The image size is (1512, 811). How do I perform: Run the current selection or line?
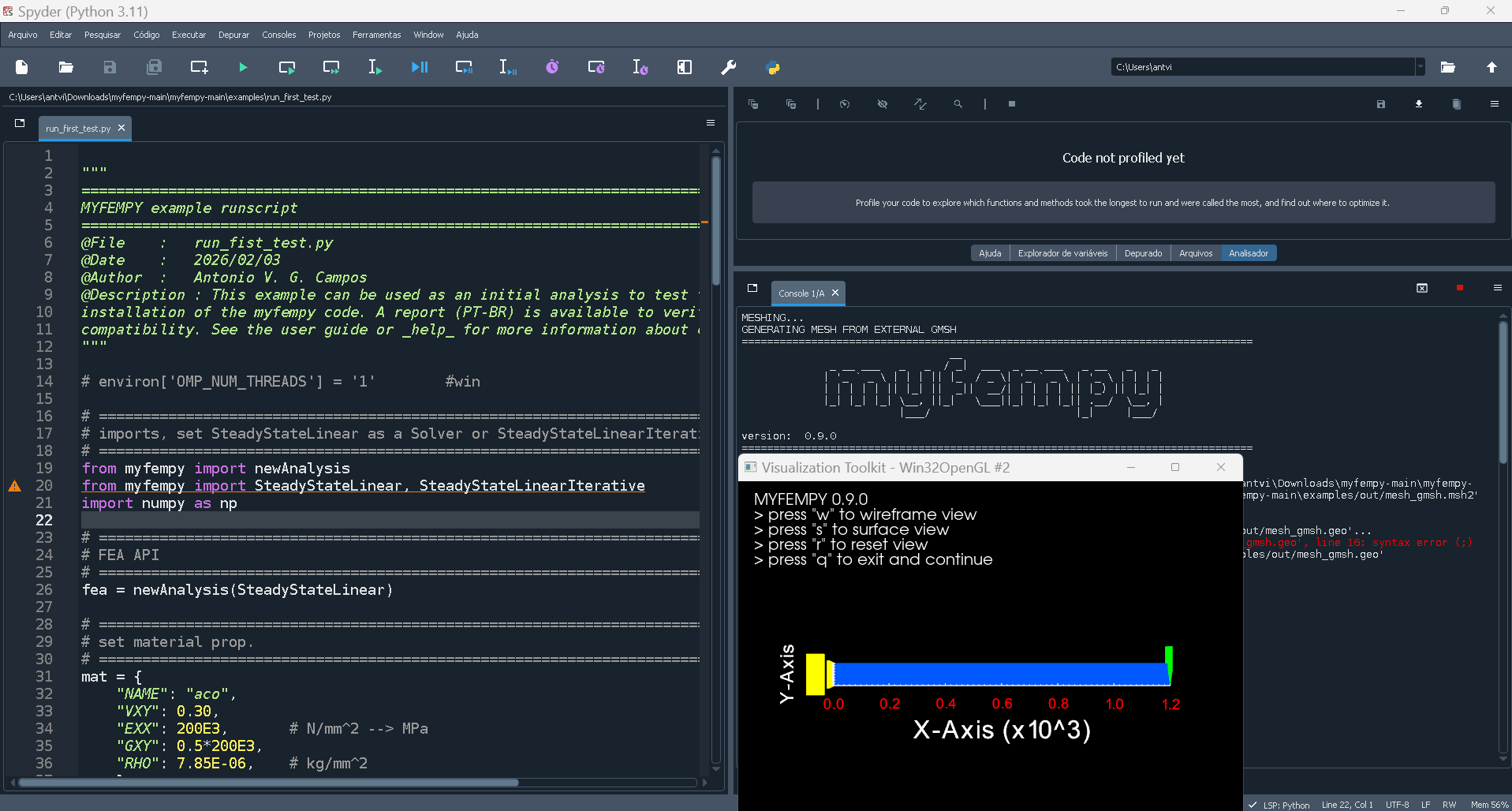click(375, 68)
